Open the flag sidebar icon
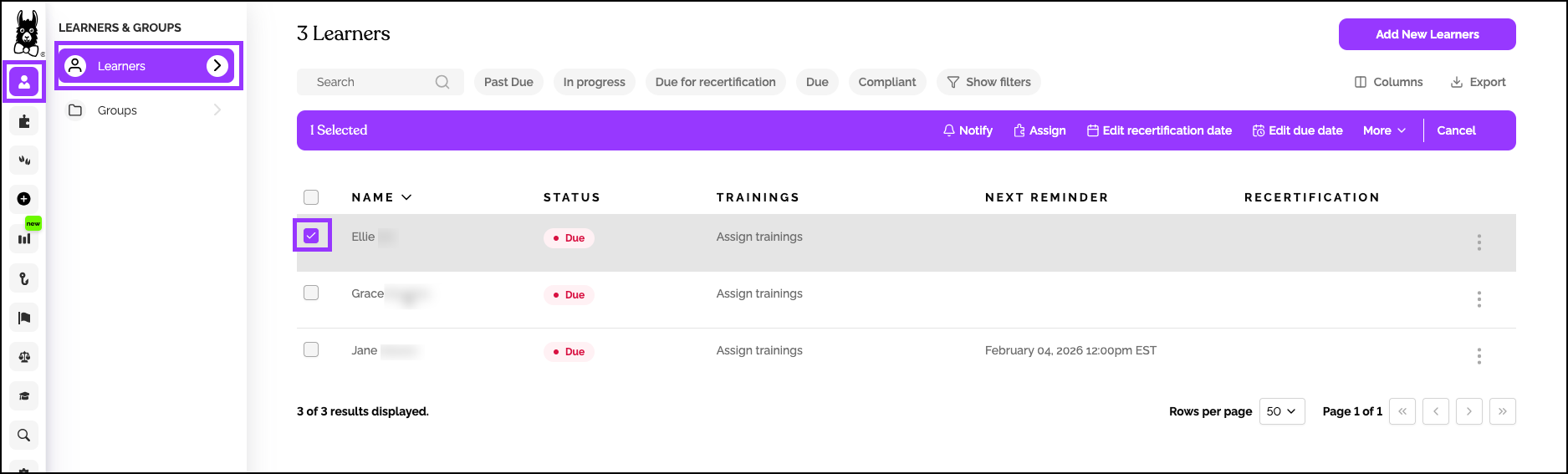 [24, 318]
